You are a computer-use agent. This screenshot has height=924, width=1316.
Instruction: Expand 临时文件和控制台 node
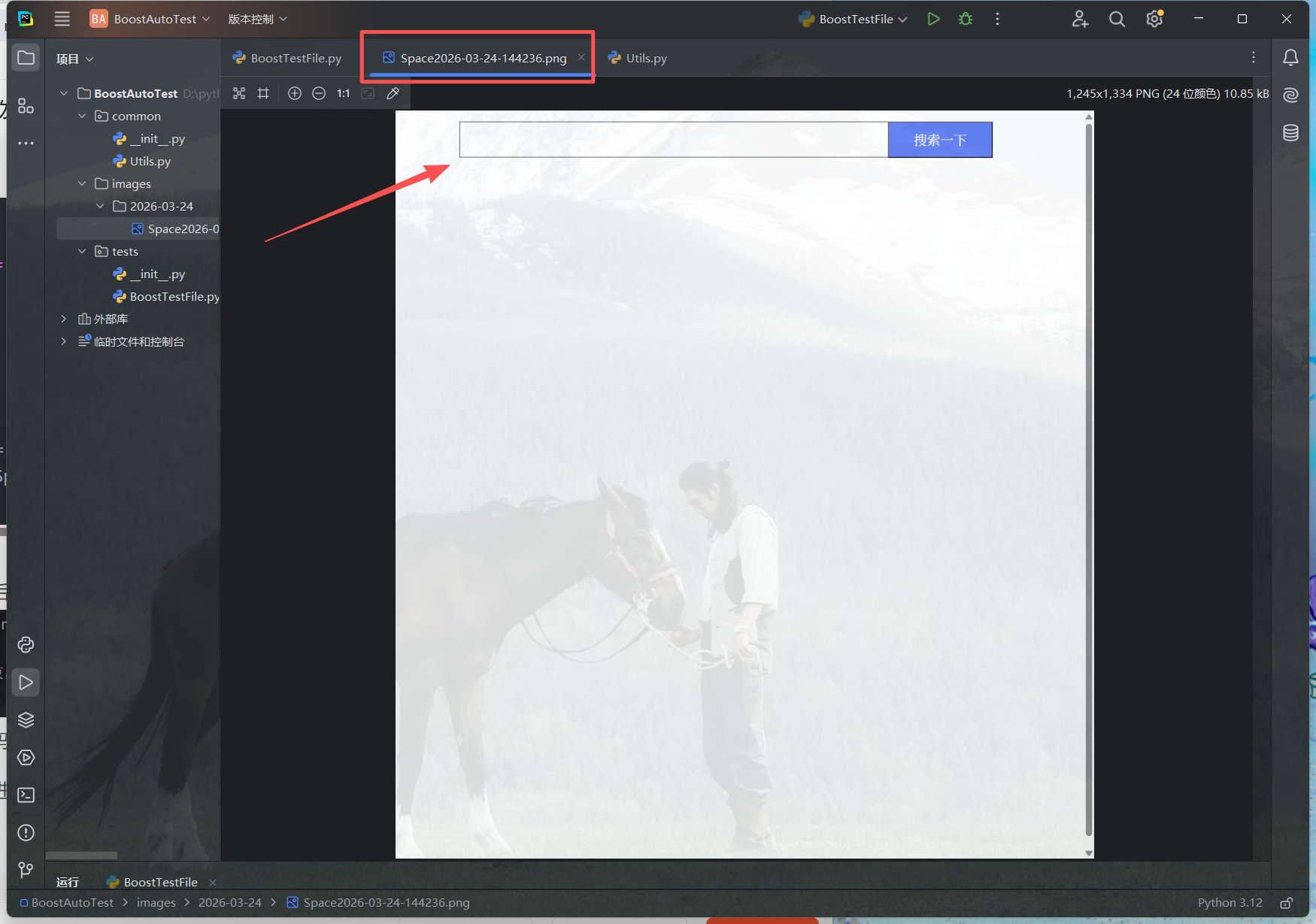64,341
